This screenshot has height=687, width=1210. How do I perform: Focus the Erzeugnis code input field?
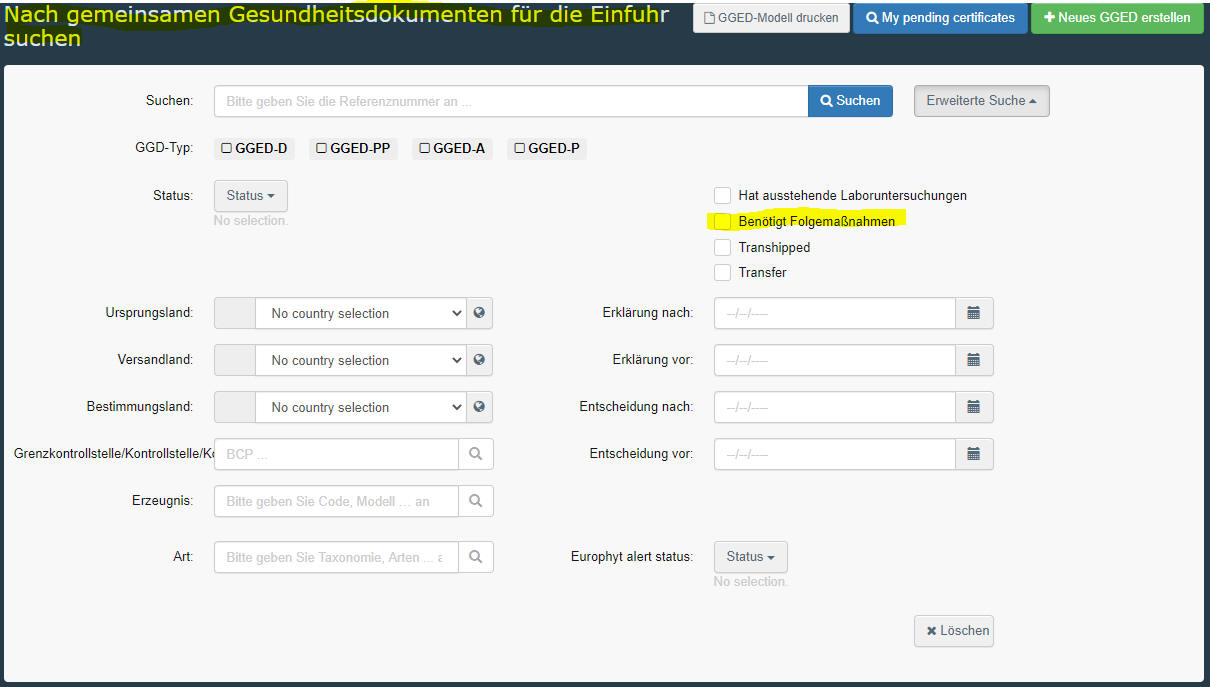[x=336, y=501]
